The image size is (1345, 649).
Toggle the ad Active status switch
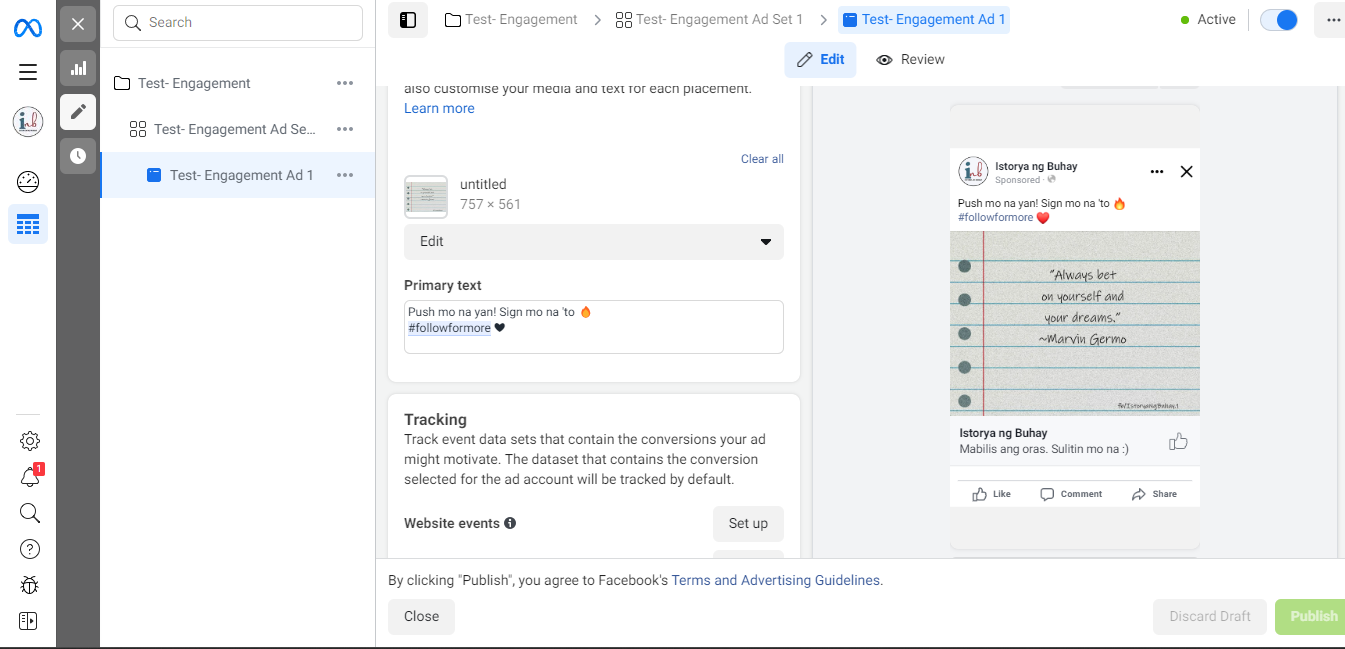[x=1278, y=20]
